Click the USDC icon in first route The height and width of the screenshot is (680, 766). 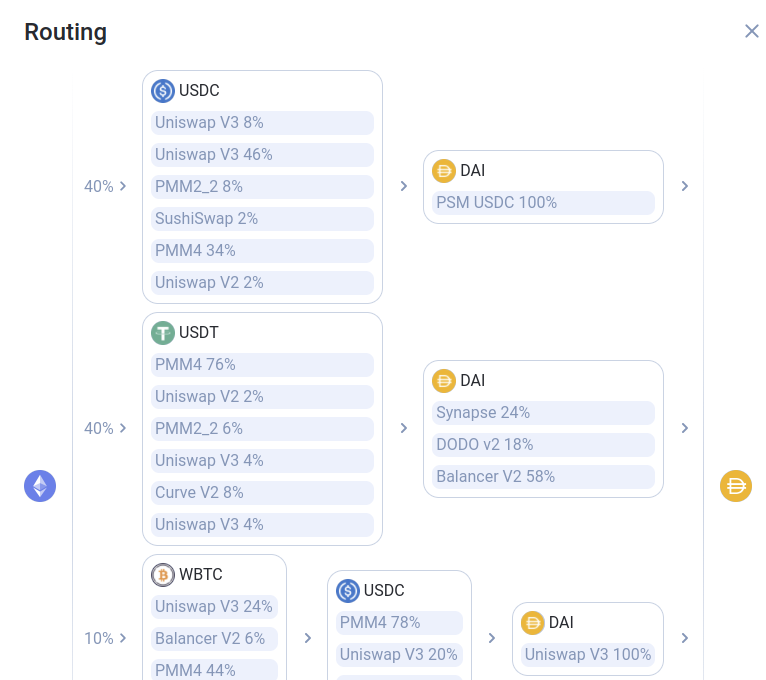click(163, 91)
